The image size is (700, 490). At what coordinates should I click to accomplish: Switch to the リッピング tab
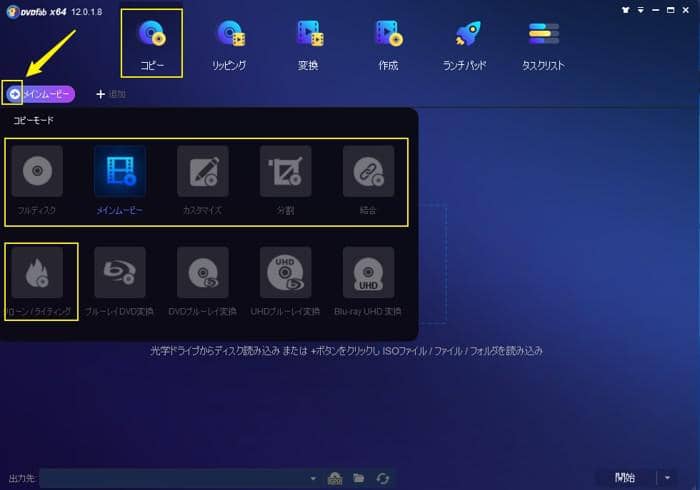[231, 43]
